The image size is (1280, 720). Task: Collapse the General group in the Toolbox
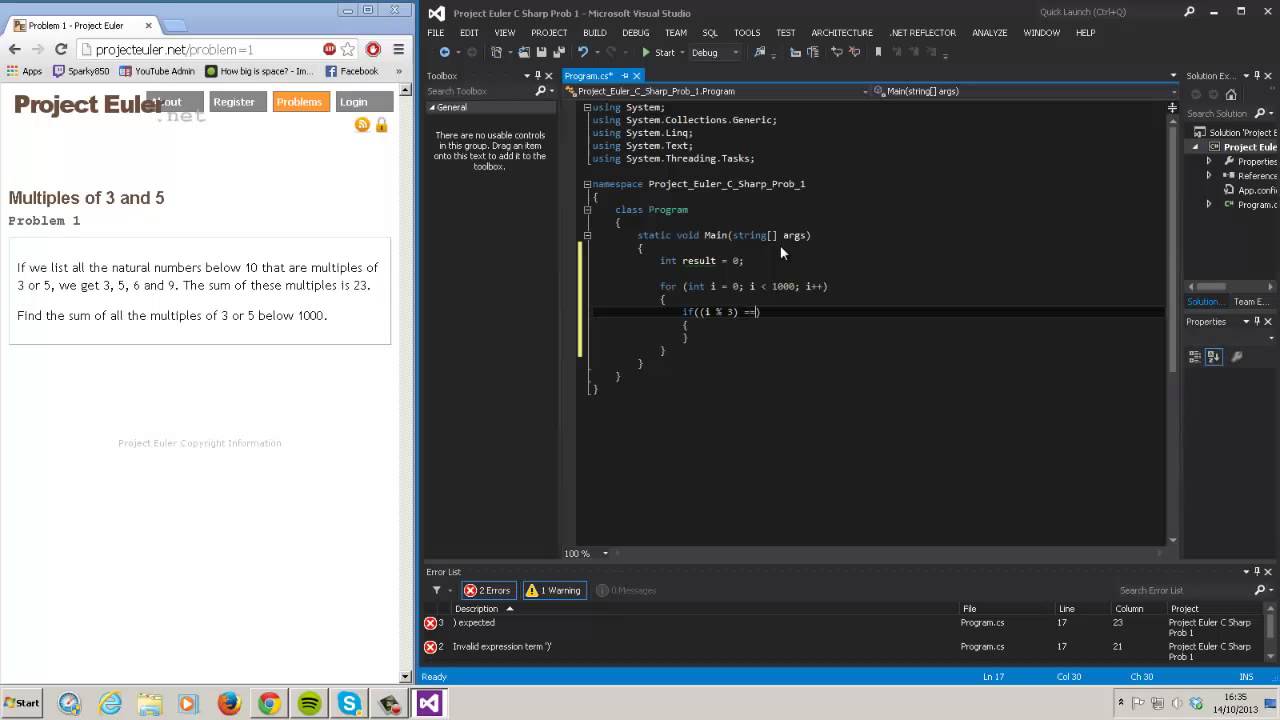tap(432, 107)
